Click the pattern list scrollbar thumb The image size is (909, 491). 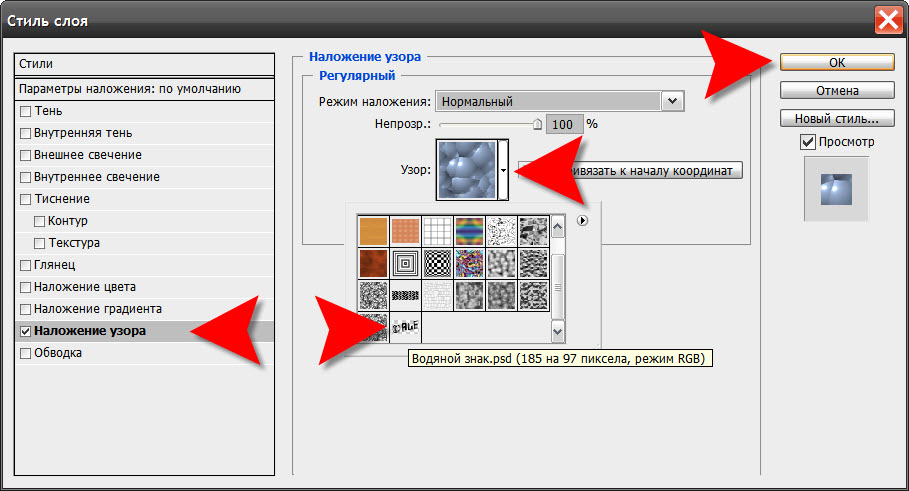[558, 287]
